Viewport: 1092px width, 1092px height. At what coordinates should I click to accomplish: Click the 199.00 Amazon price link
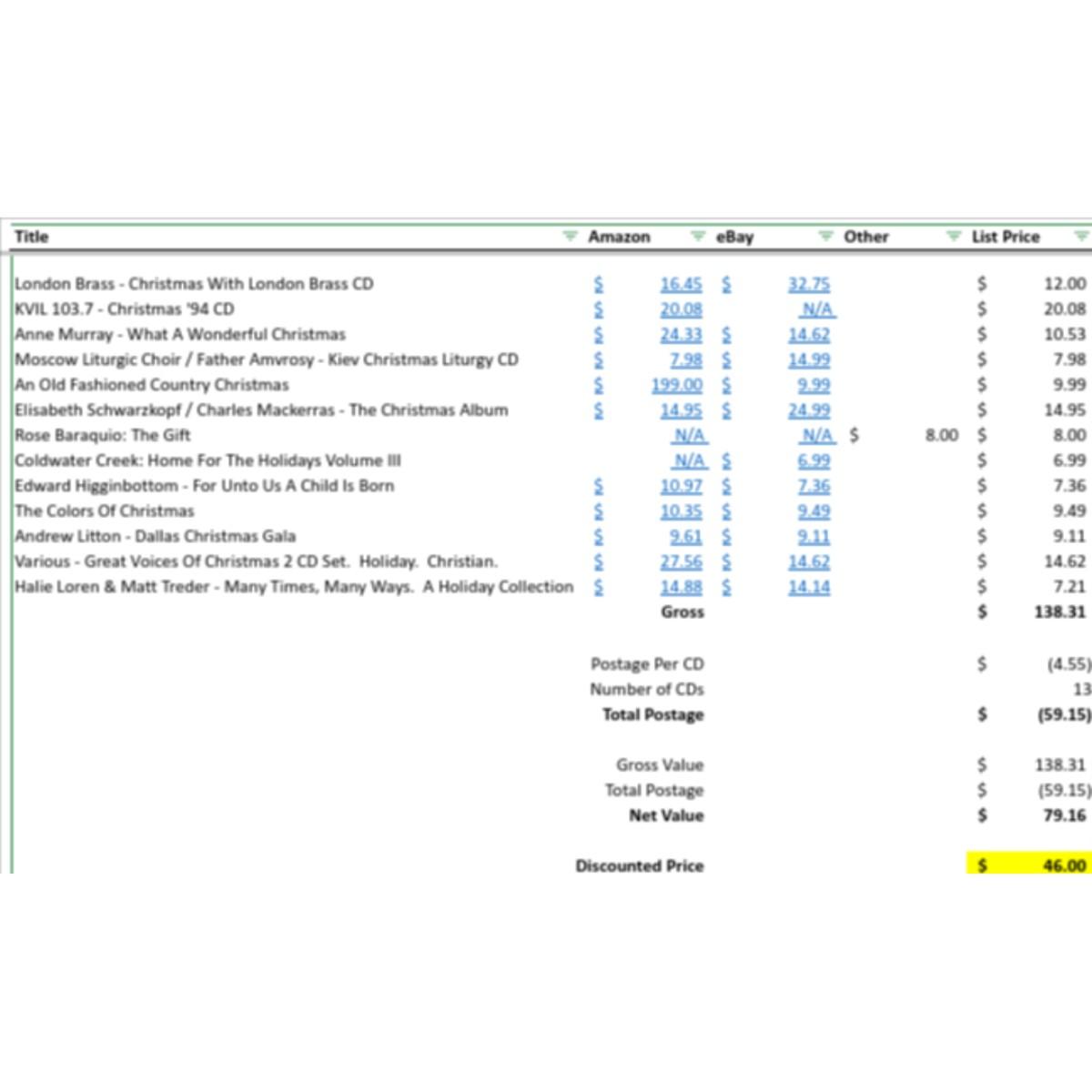click(x=676, y=385)
